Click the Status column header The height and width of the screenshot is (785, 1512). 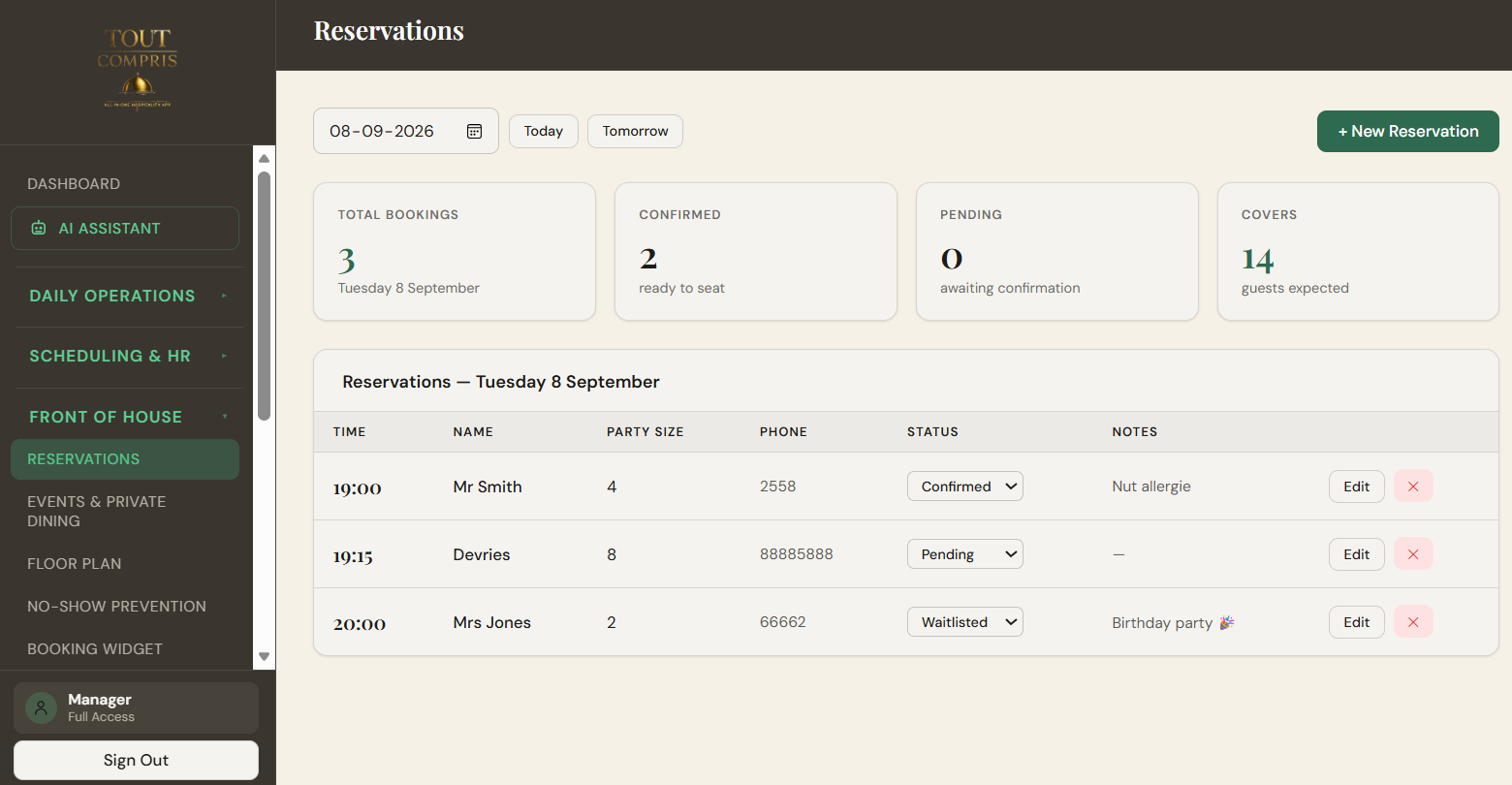click(x=932, y=432)
